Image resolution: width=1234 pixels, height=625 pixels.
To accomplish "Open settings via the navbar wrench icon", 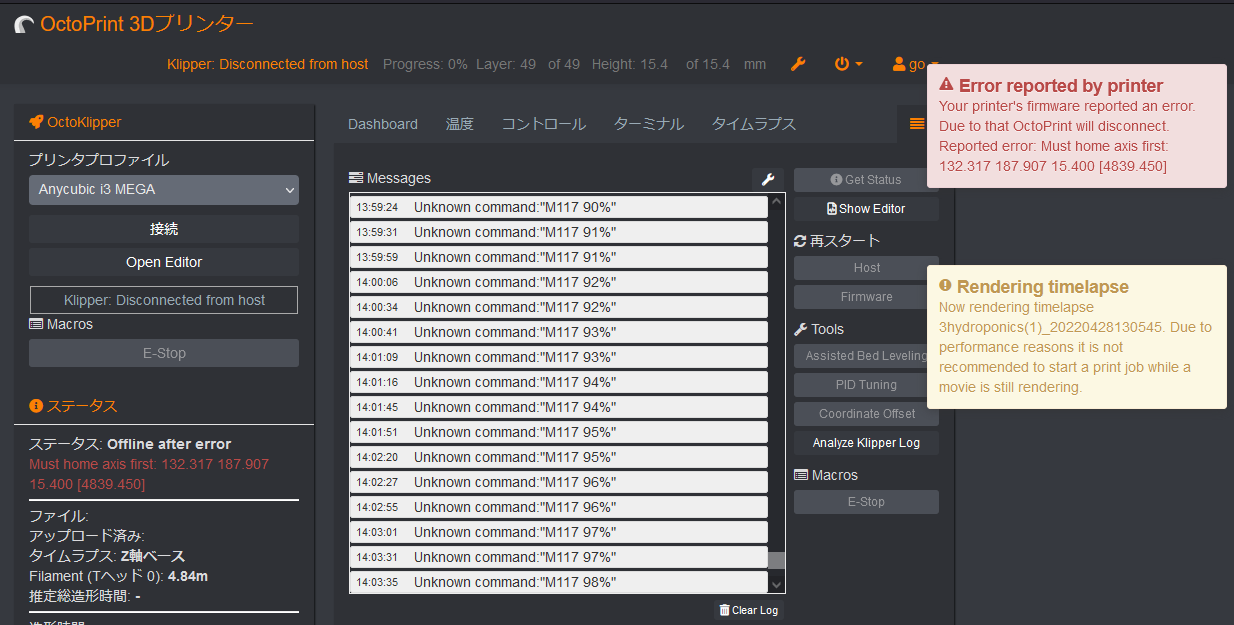I will click(798, 64).
